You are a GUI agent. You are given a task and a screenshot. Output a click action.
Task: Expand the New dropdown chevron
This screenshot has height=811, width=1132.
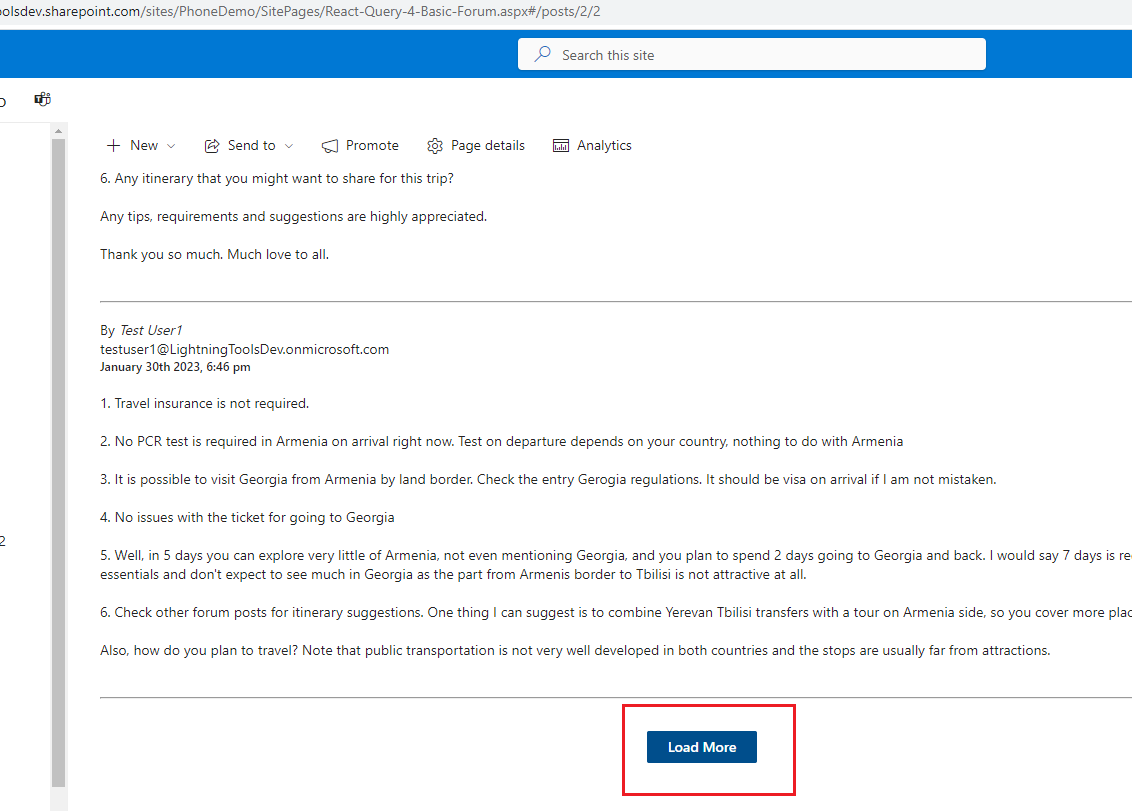click(x=171, y=146)
